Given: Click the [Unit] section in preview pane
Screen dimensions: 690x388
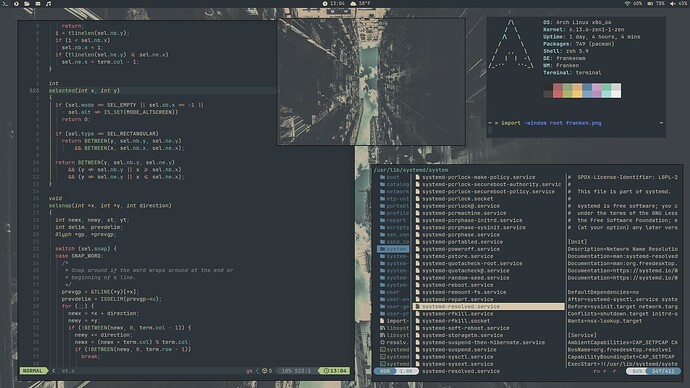Looking at the screenshot, I should [577, 242].
